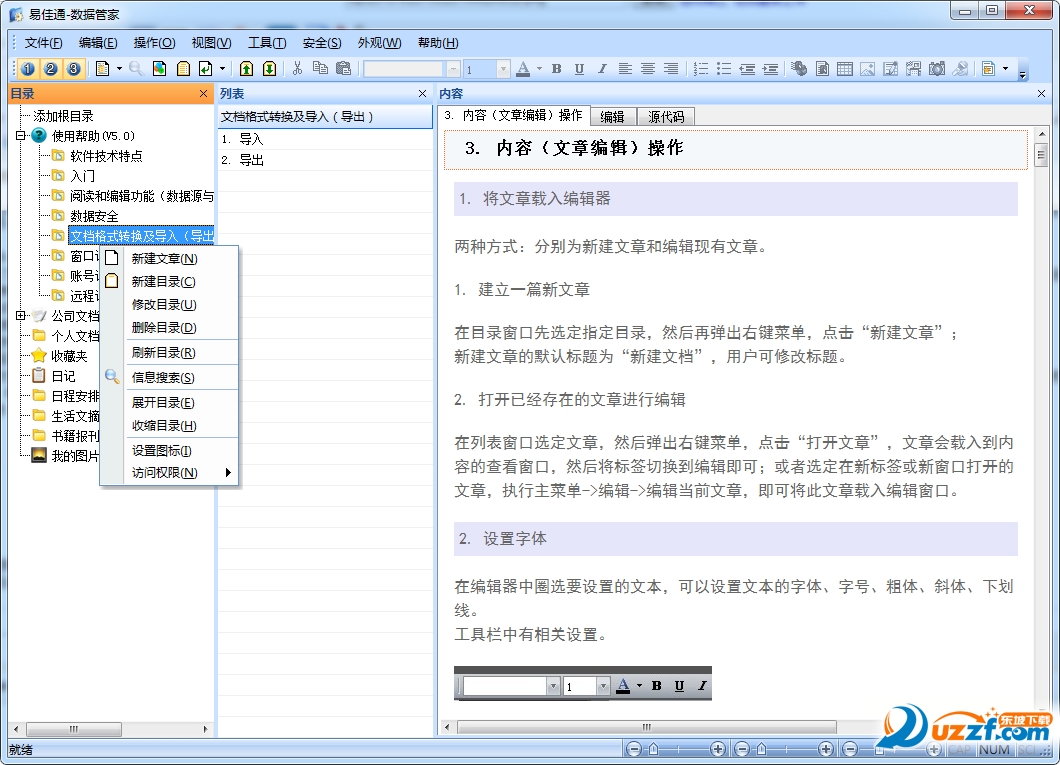1060x765 pixels.
Task: Click the green down-arrow toolbar icon
Action: coord(270,68)
